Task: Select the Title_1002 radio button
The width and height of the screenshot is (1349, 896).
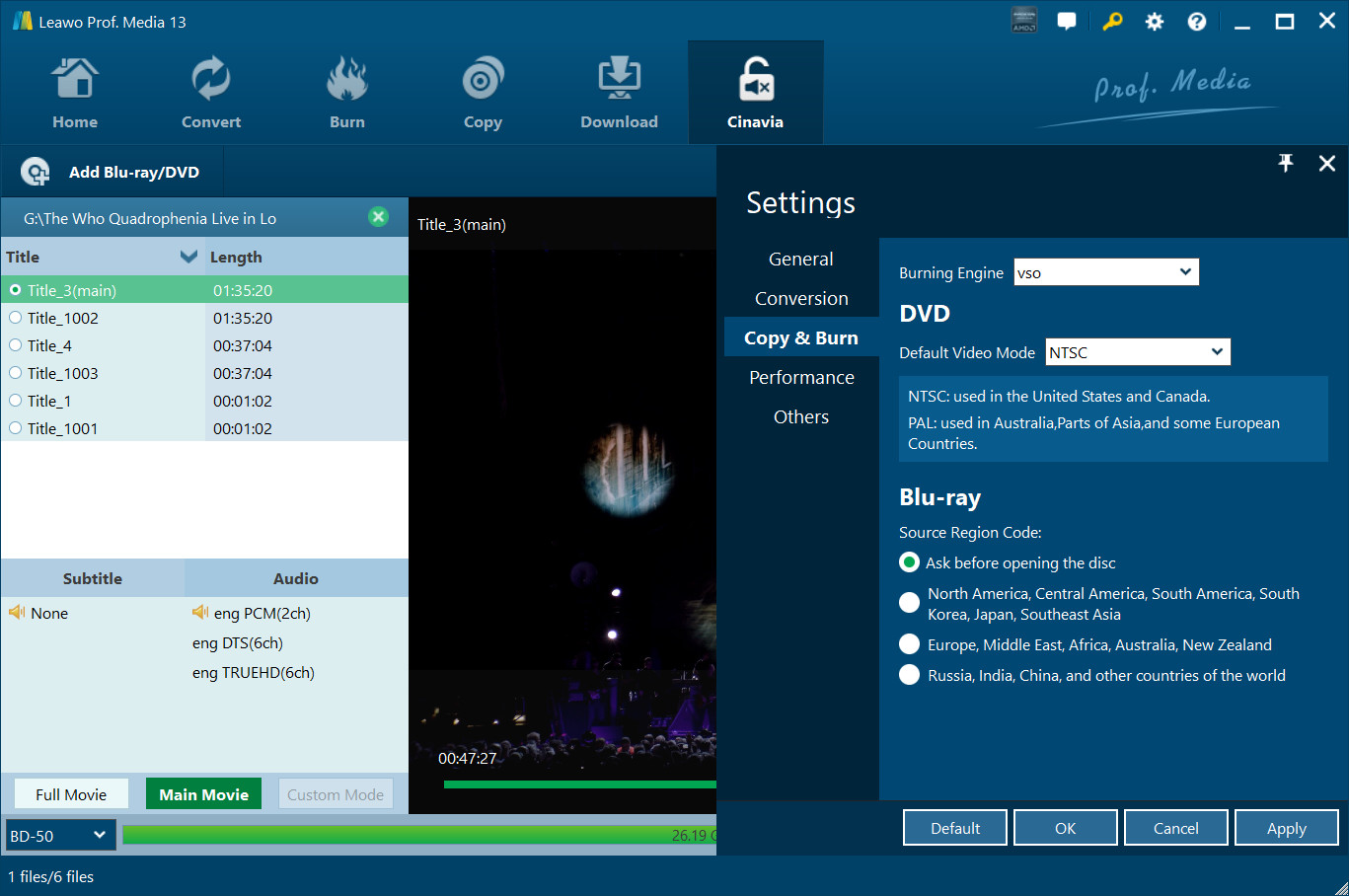Action: [16, 318]
